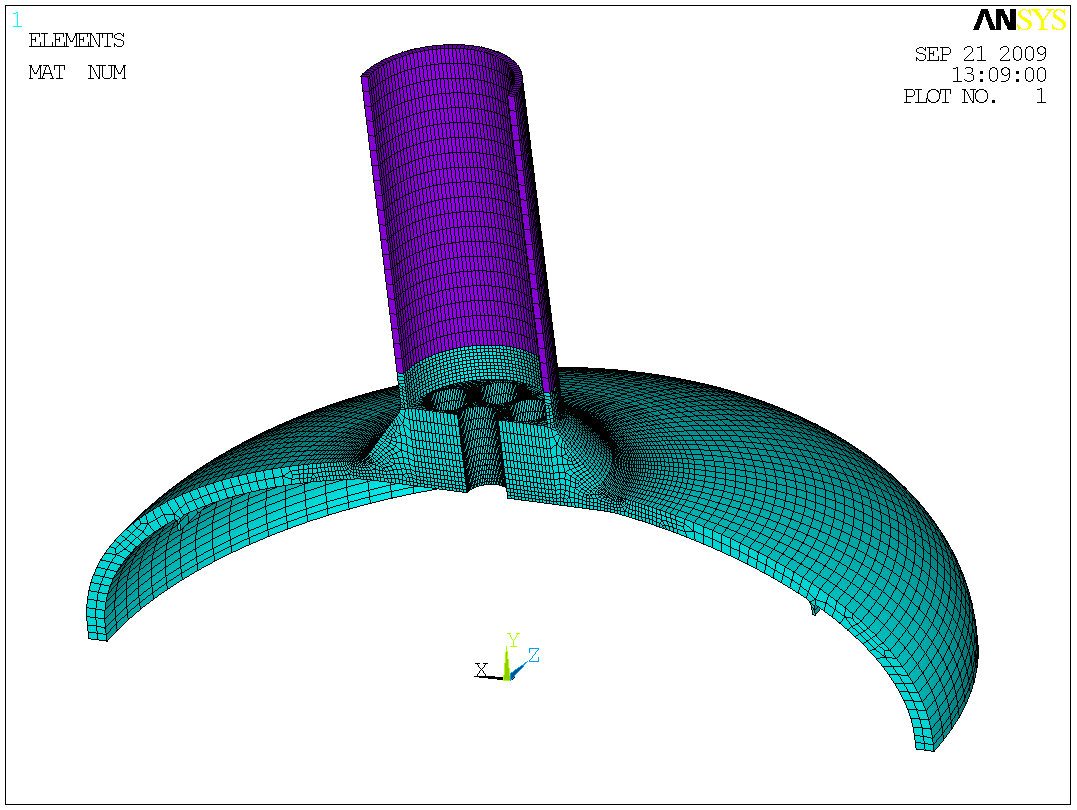This screenshot has width=1077, height=810.
Task: Click the ANSYS logo in the corner
Action: [1019, 20]
